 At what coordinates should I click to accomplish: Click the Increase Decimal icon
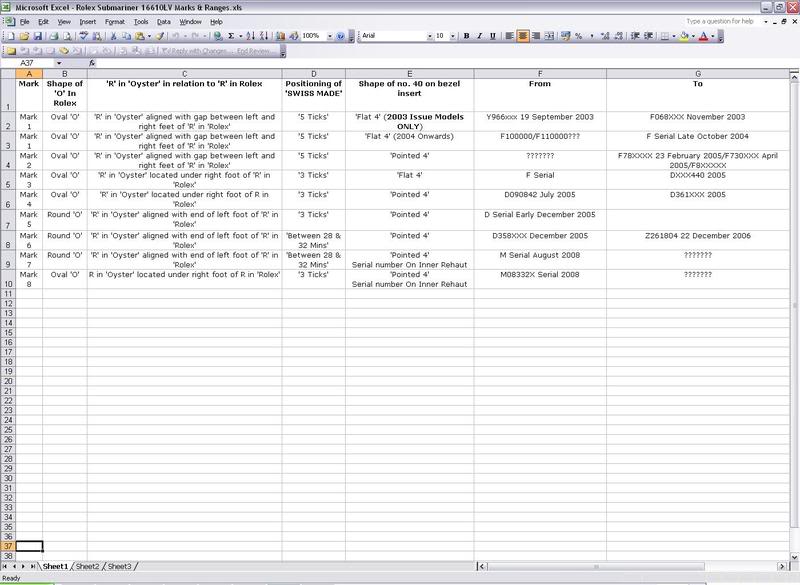(605, 36)
